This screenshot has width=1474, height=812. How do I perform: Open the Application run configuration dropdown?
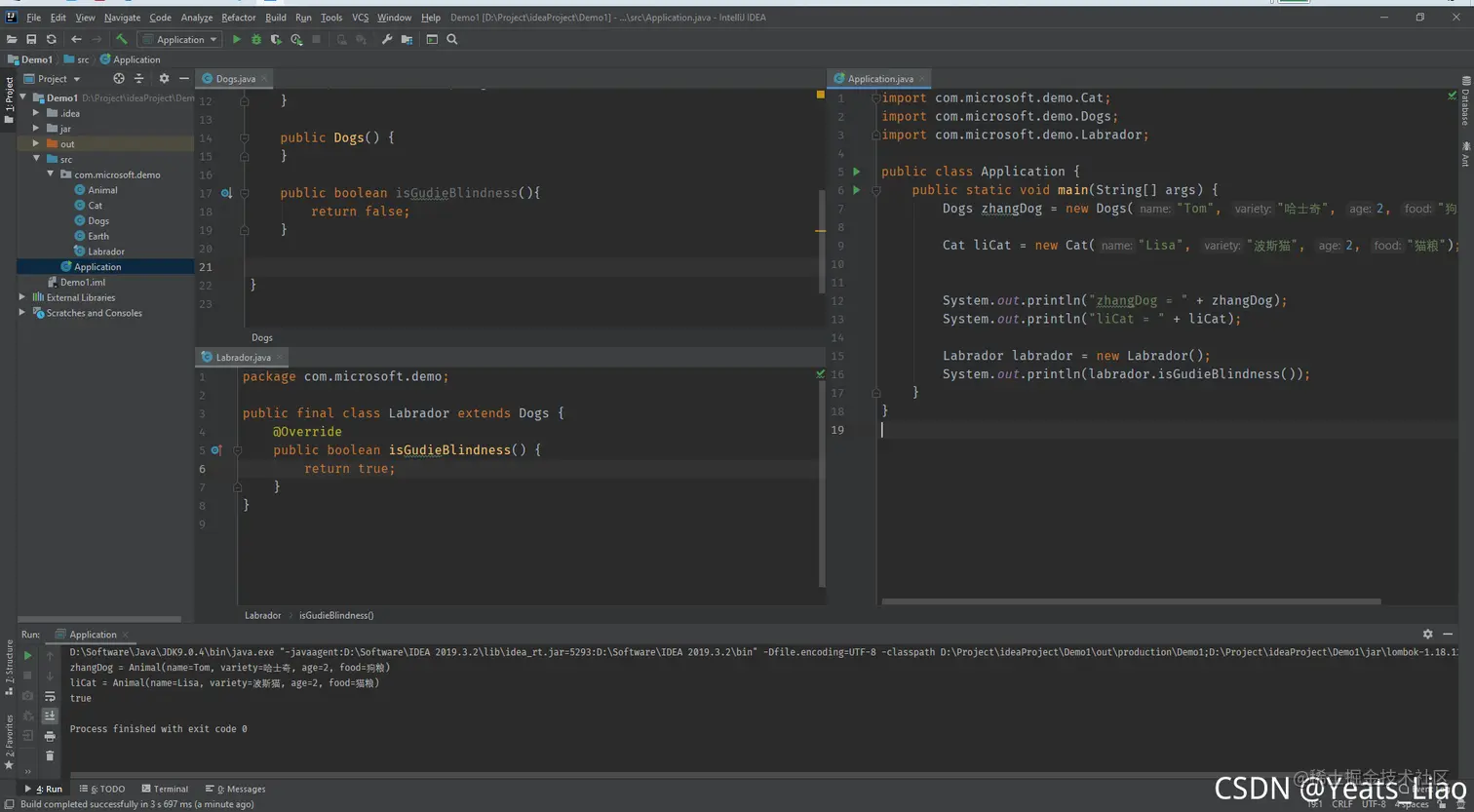tap(180, 40)
